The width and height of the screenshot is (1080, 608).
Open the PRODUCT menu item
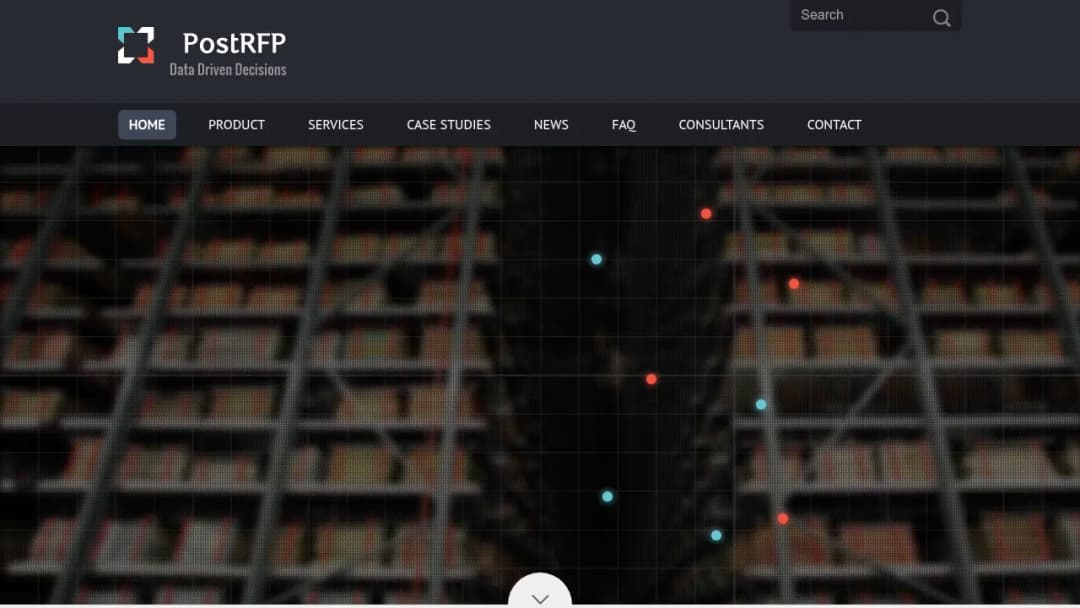coord(236,125)
